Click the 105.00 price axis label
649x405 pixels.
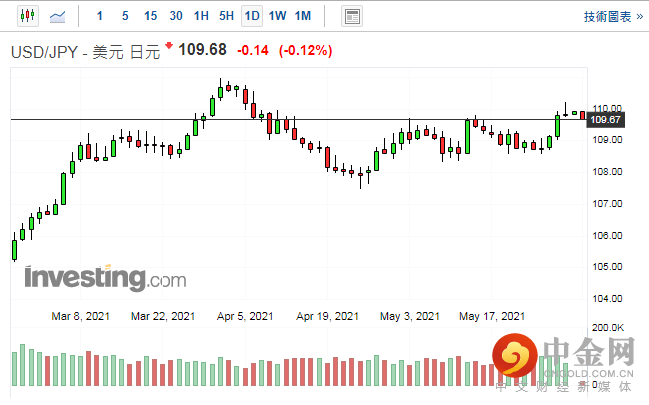click(x=607, y=267)
